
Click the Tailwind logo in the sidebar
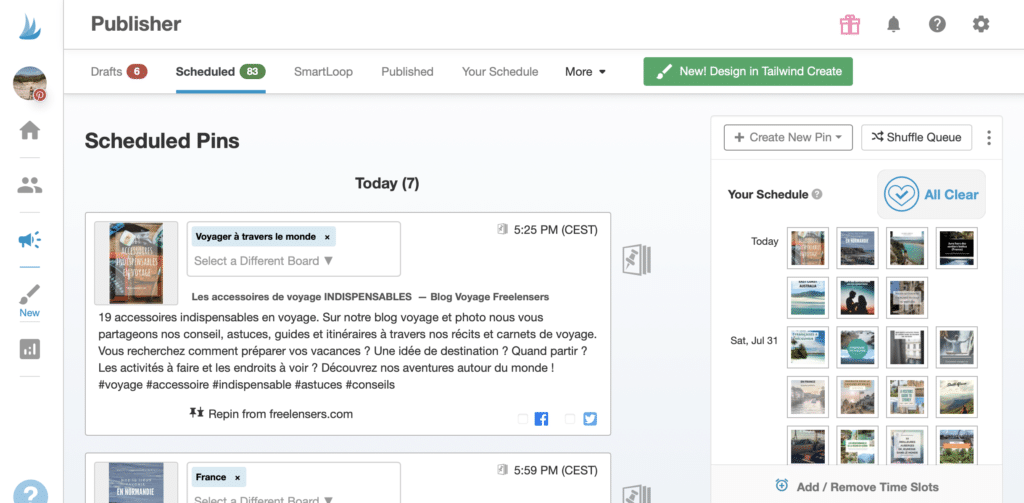30,25
